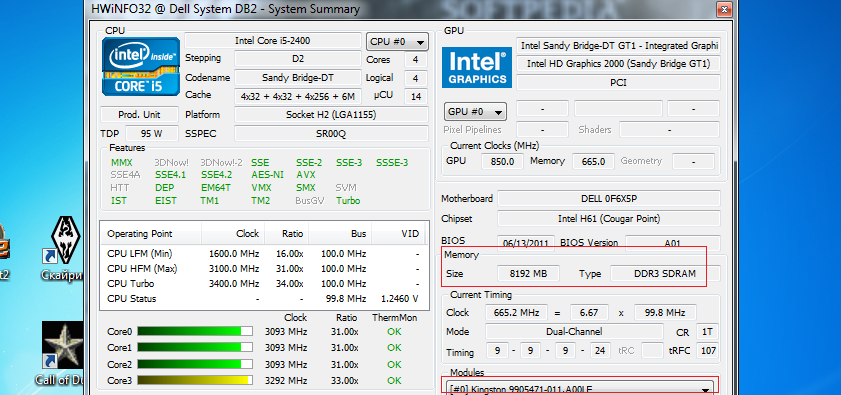The image size is (841, 395).
Task: Click the BIOS Version value A01
Action: click(x=673, y=243)
